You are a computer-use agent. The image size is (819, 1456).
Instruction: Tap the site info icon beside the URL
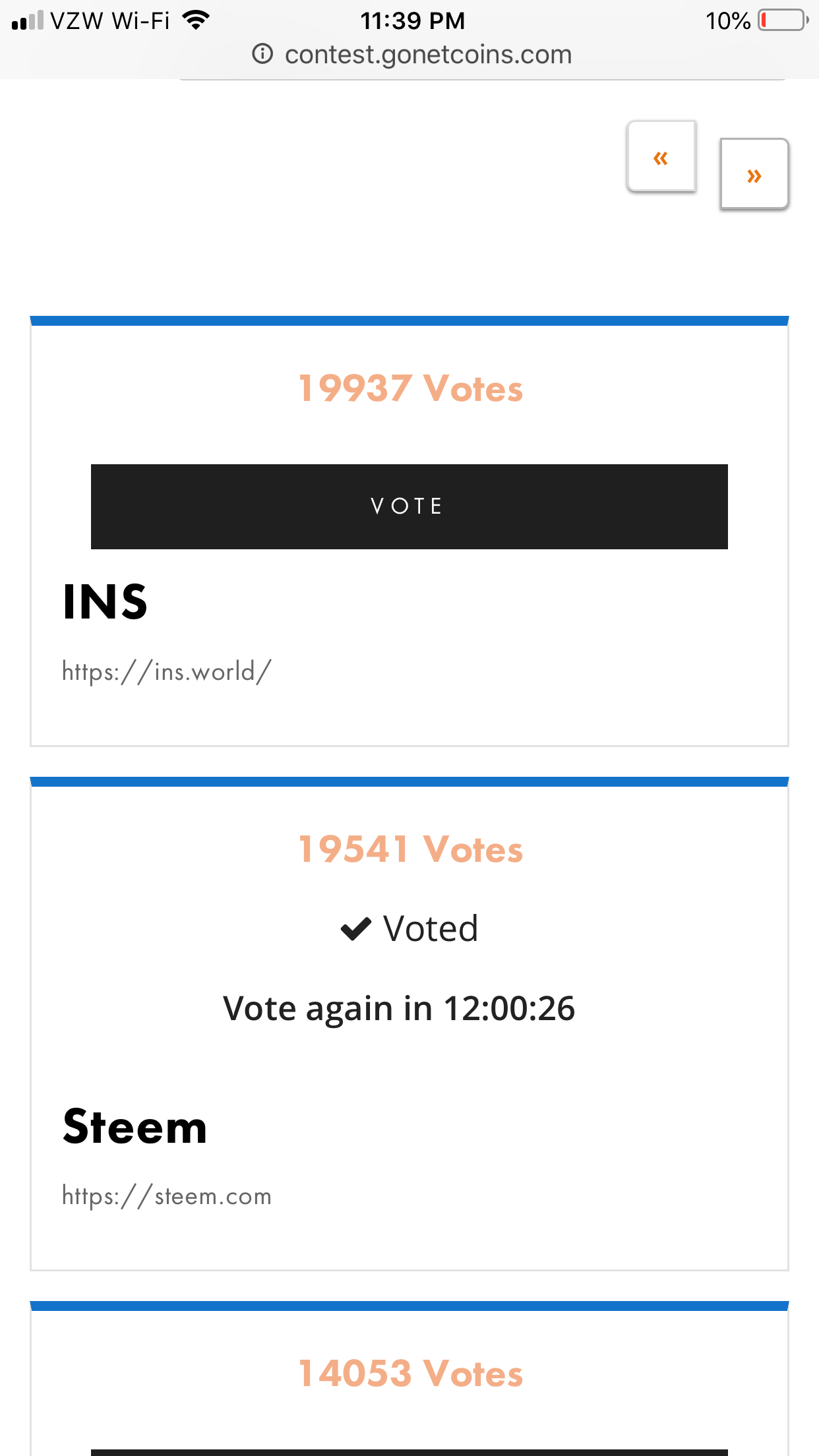[262, 53]
